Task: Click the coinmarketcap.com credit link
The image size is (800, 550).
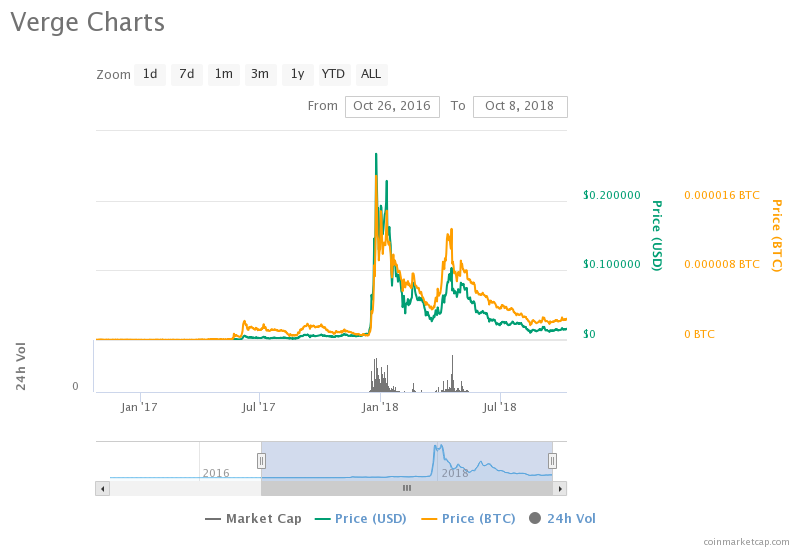Action: tap(746, 542)
